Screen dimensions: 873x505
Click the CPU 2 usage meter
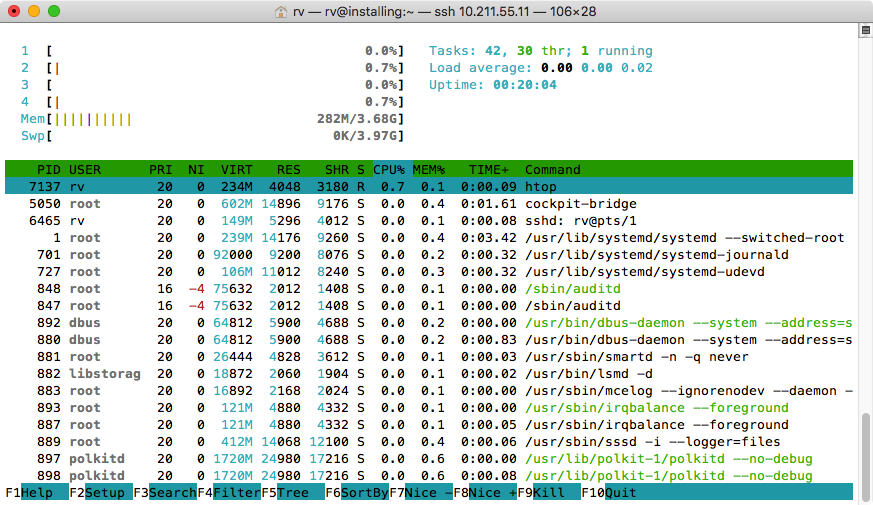pyautogui.click(x=213, y=68)
